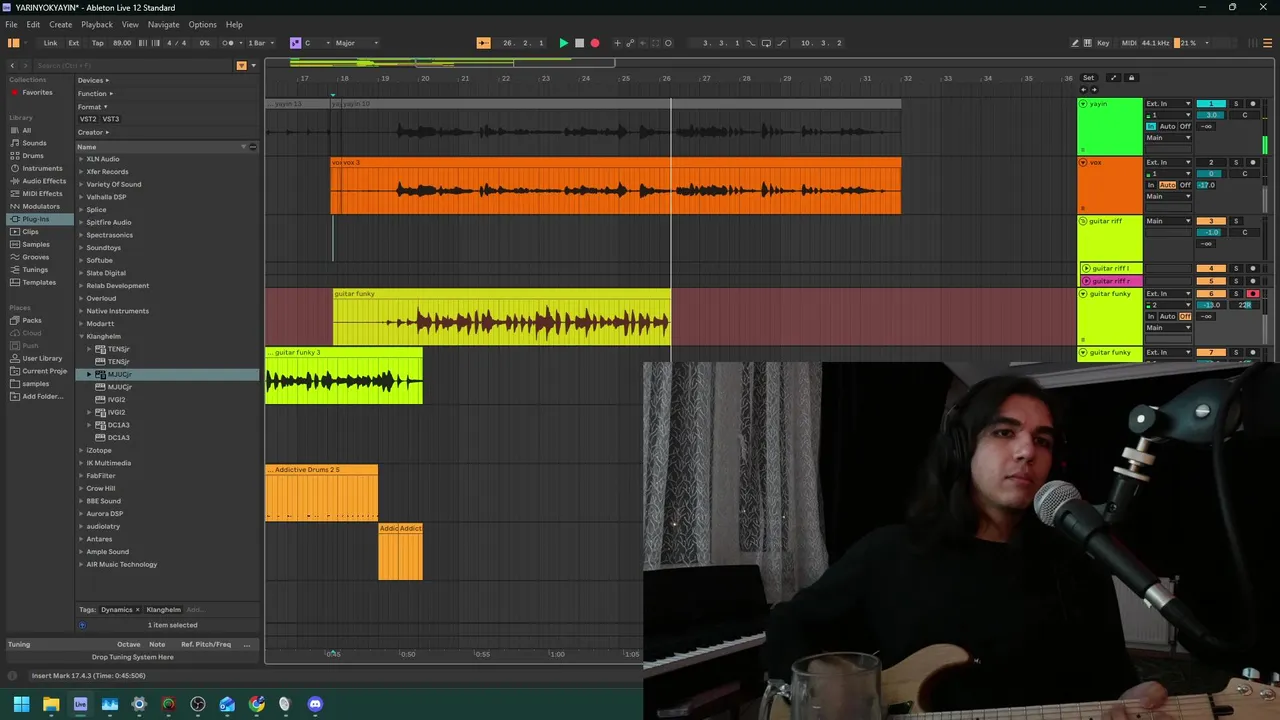The image size is (1280, 720).
Task: Start playback with the Play button
Action: pos(563,43)
